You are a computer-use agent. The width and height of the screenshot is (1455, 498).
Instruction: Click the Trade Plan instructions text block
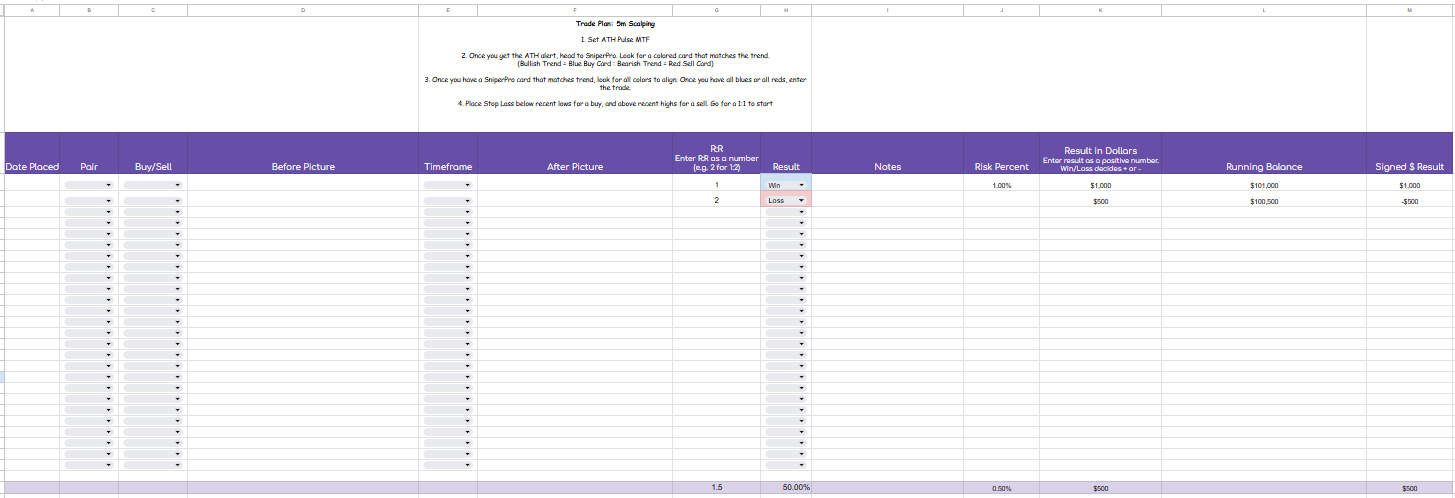[x=615, y=65]
